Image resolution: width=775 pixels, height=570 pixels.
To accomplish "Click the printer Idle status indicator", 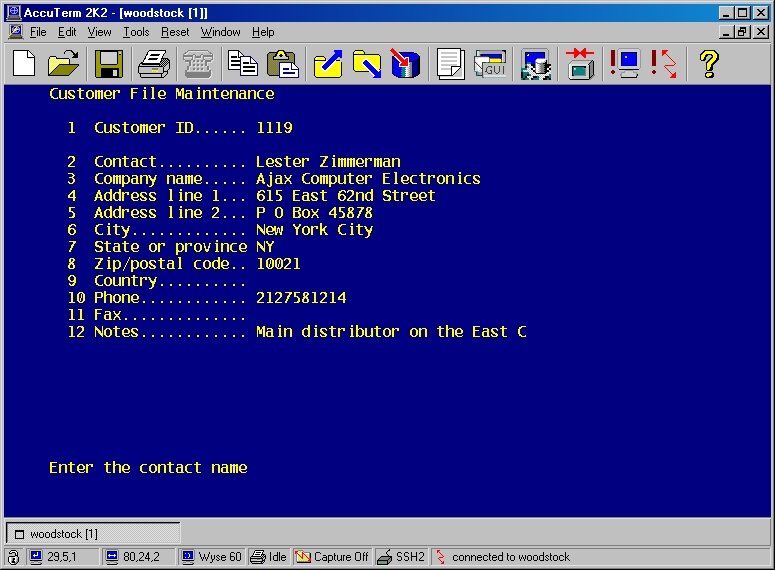I will [268, 557].
